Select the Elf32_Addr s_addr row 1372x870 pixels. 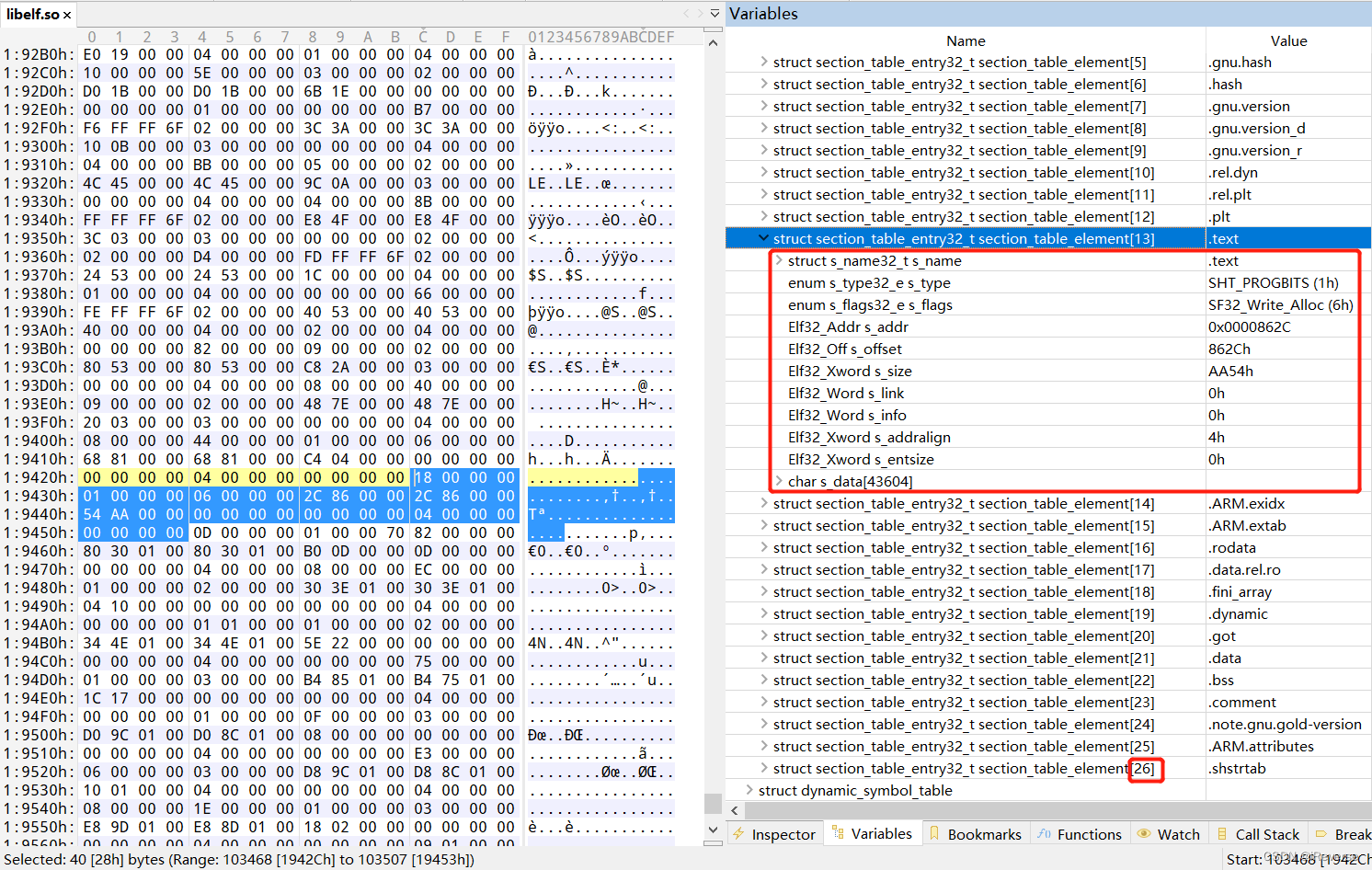1048,326
